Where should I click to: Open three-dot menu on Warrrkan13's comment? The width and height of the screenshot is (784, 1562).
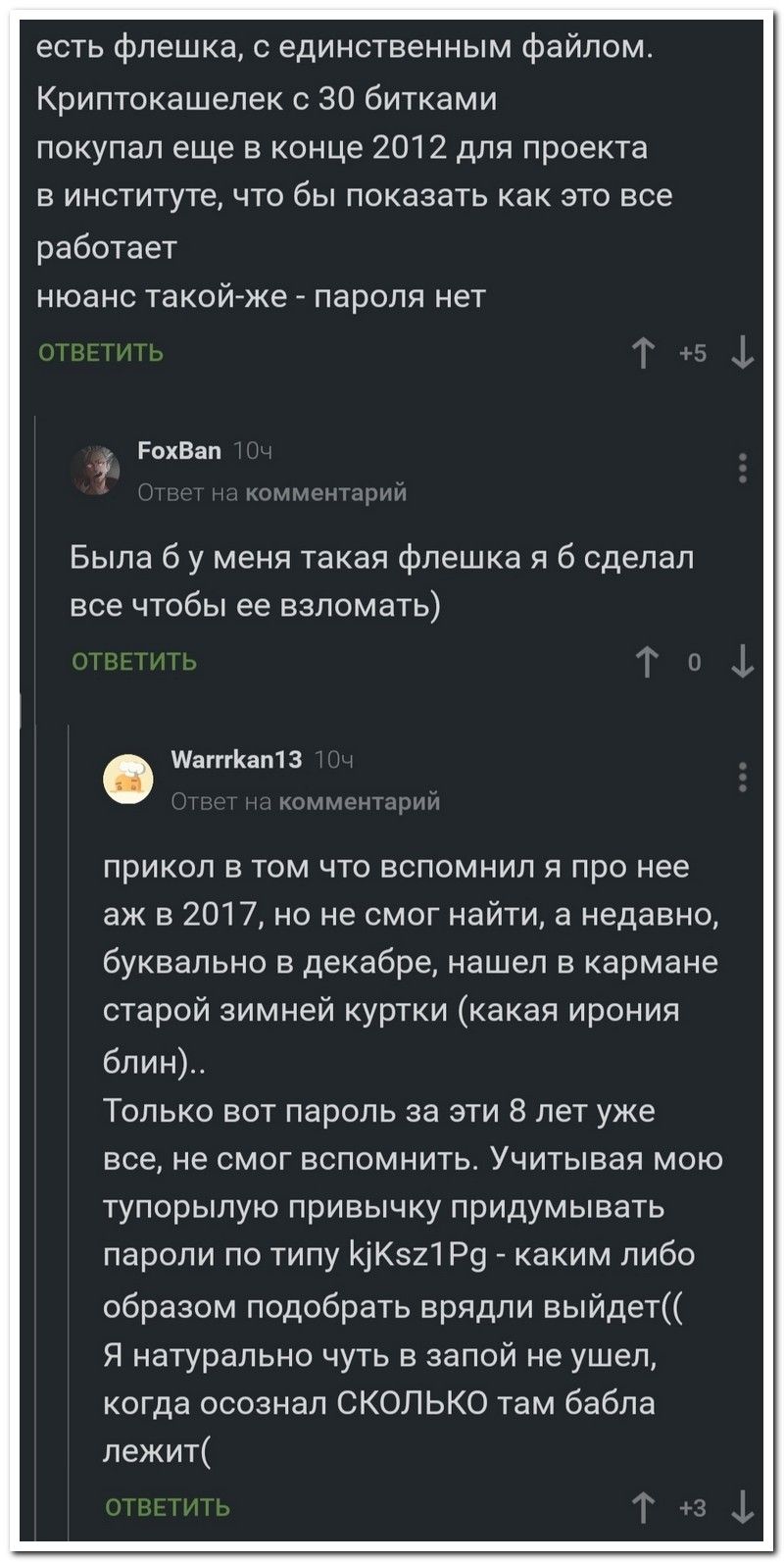(x=744, y=775)
